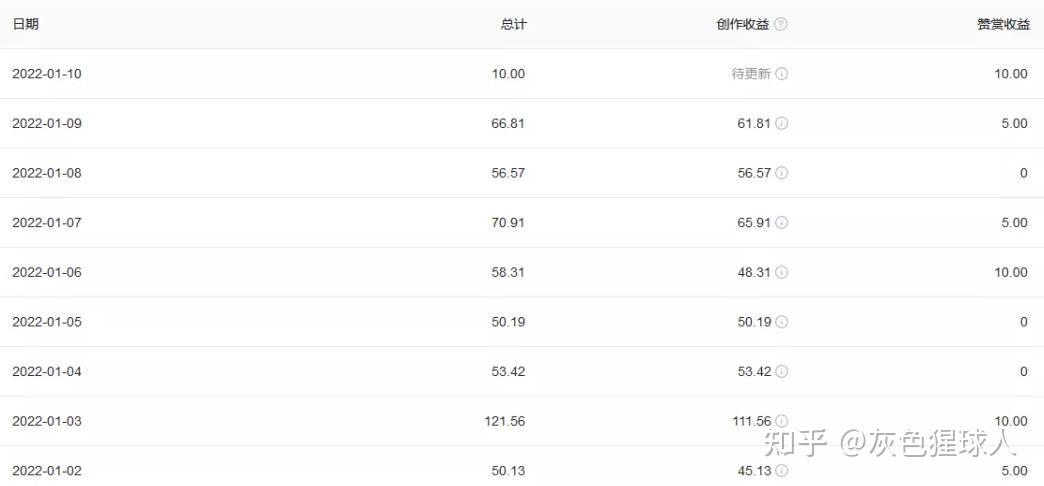1044x486 pixels.
Task: Click the 2022-01-05 date cell
Action: (x=47, y=322)
